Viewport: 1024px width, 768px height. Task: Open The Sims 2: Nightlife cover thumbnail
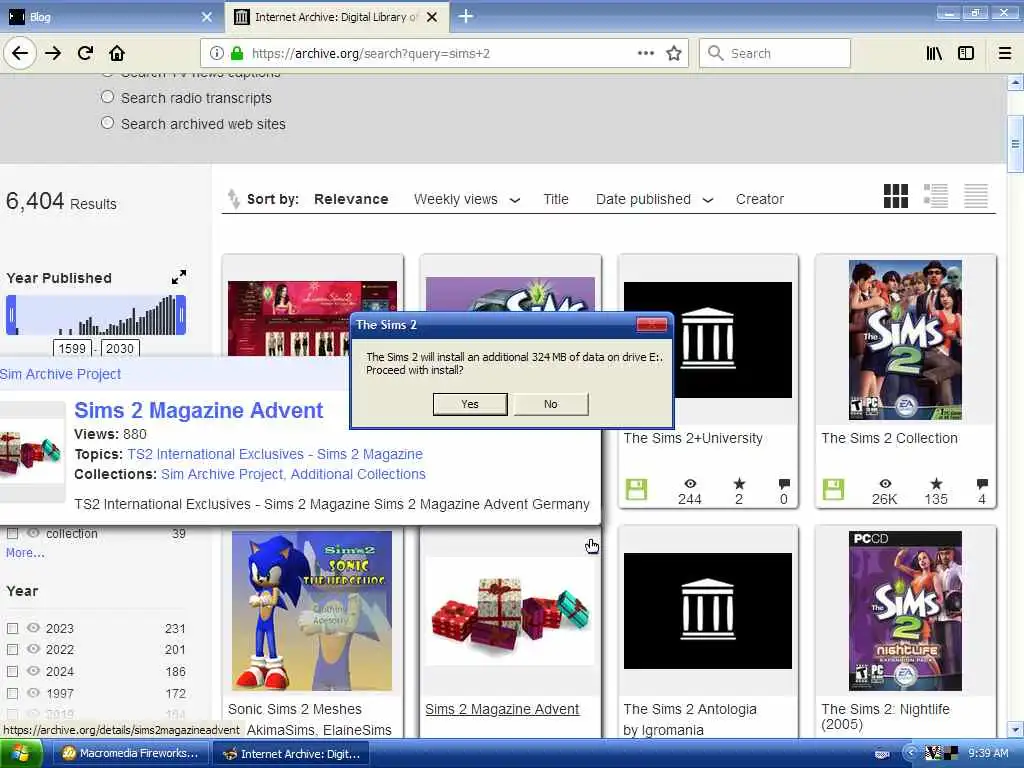pos(905,611)
